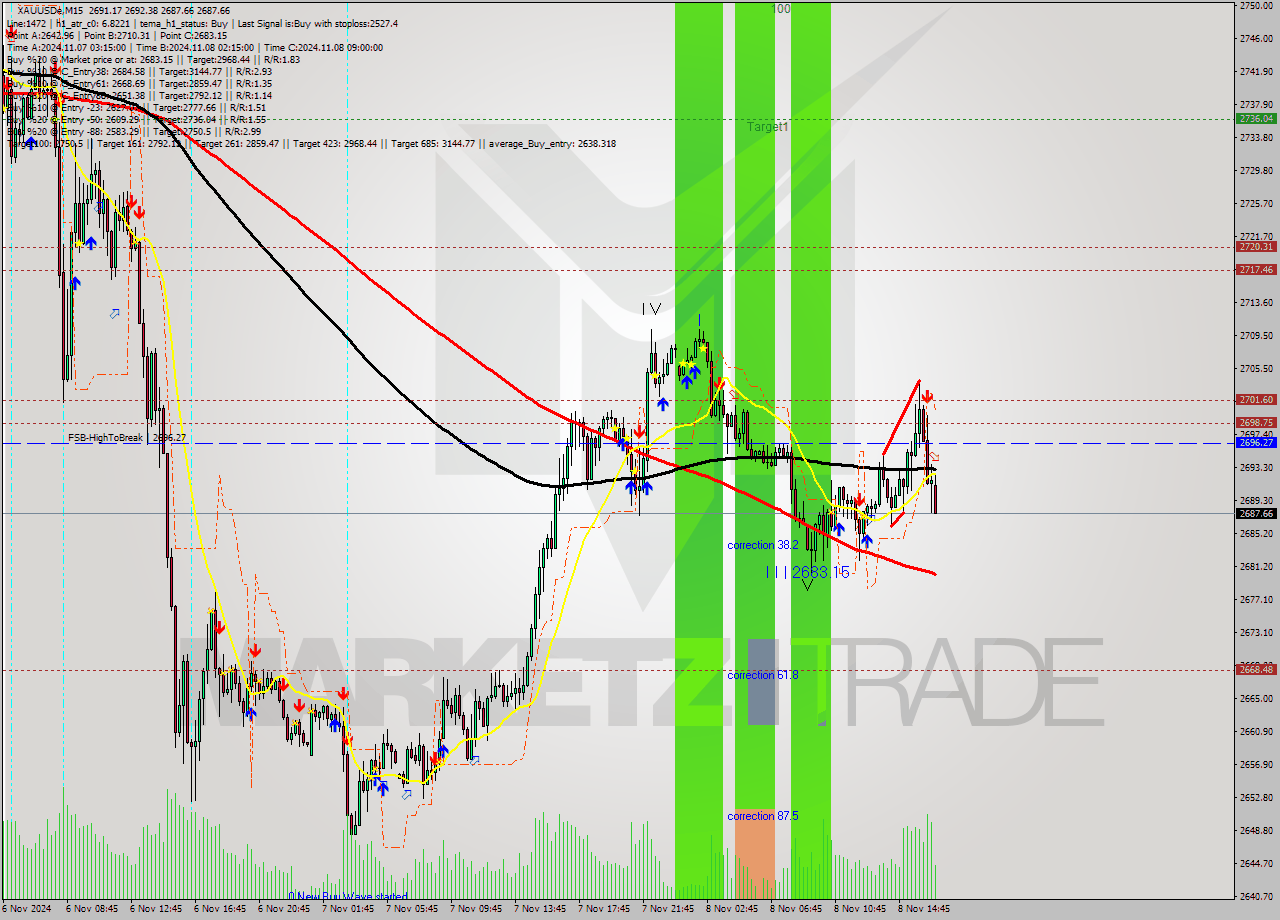Click the 'correction 87.5' label
The image size is (1280, 920).
tap(763, 816)
